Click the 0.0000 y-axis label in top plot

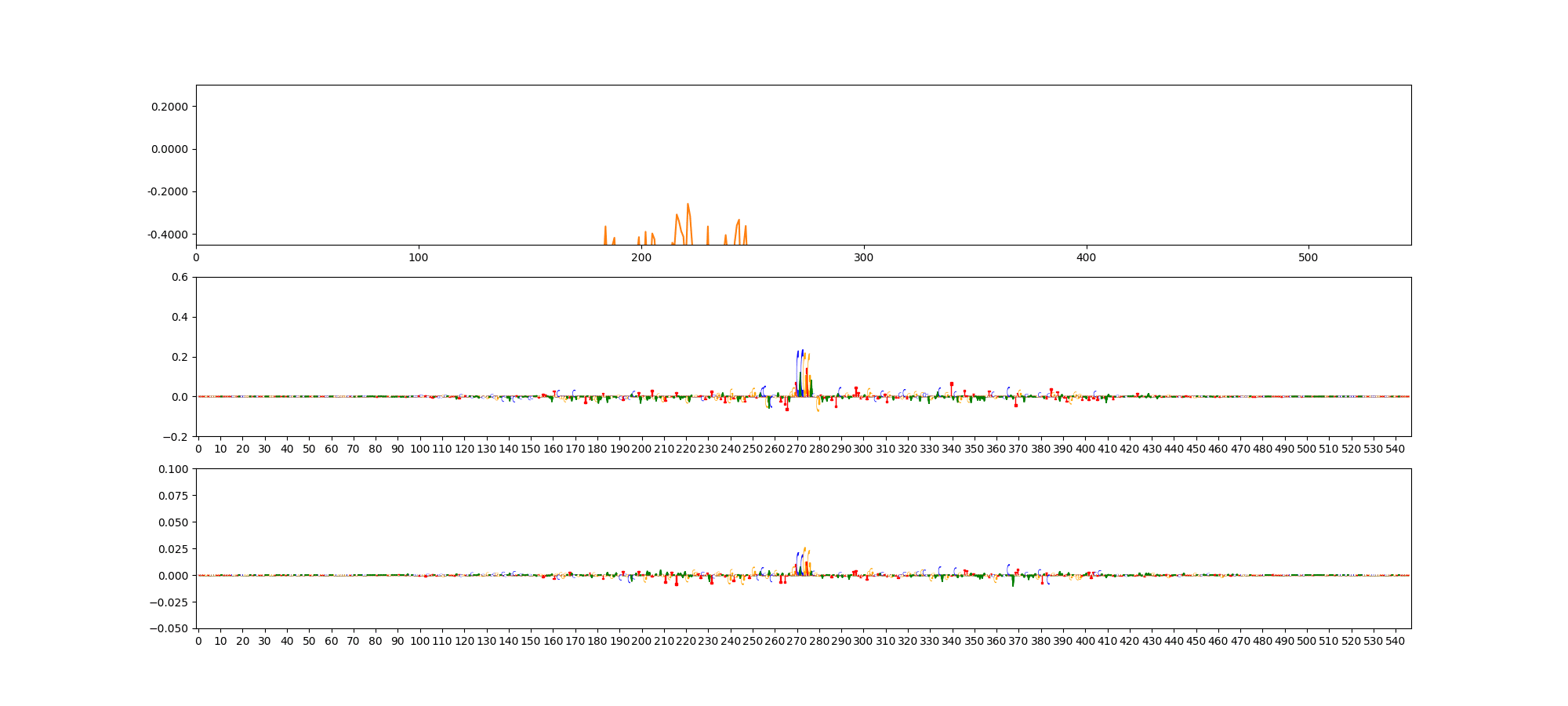click(169, 149)
